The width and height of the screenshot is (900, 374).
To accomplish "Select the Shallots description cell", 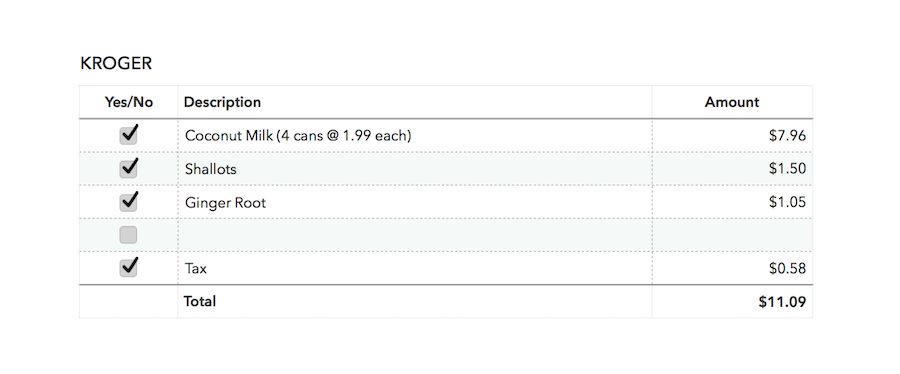I will click(415, 169).
